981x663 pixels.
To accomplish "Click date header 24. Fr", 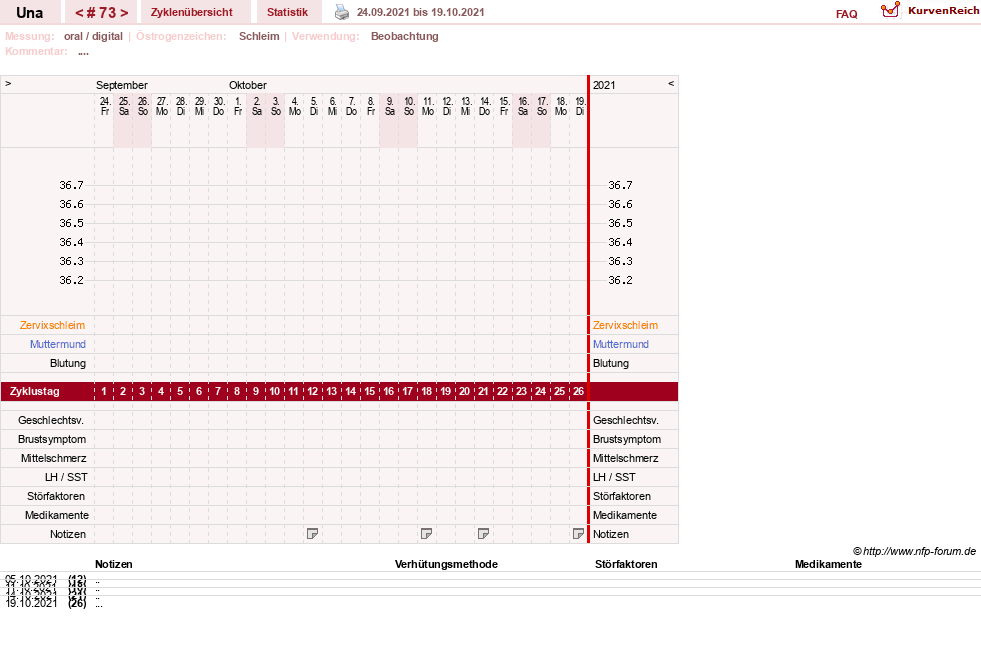I will (x=104, y=106).
